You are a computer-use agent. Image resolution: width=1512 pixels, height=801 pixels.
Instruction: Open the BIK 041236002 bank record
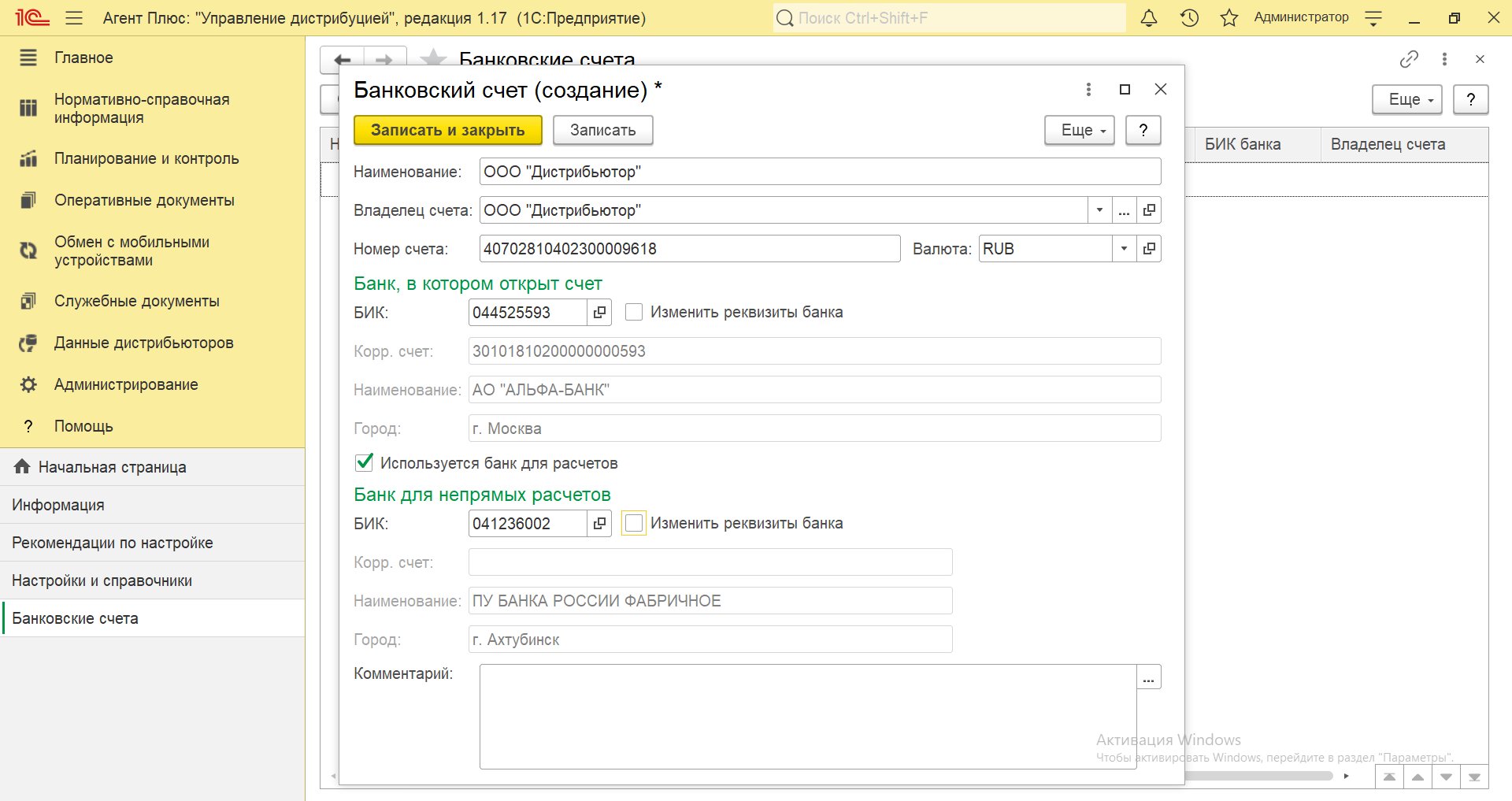coord(599,524)
